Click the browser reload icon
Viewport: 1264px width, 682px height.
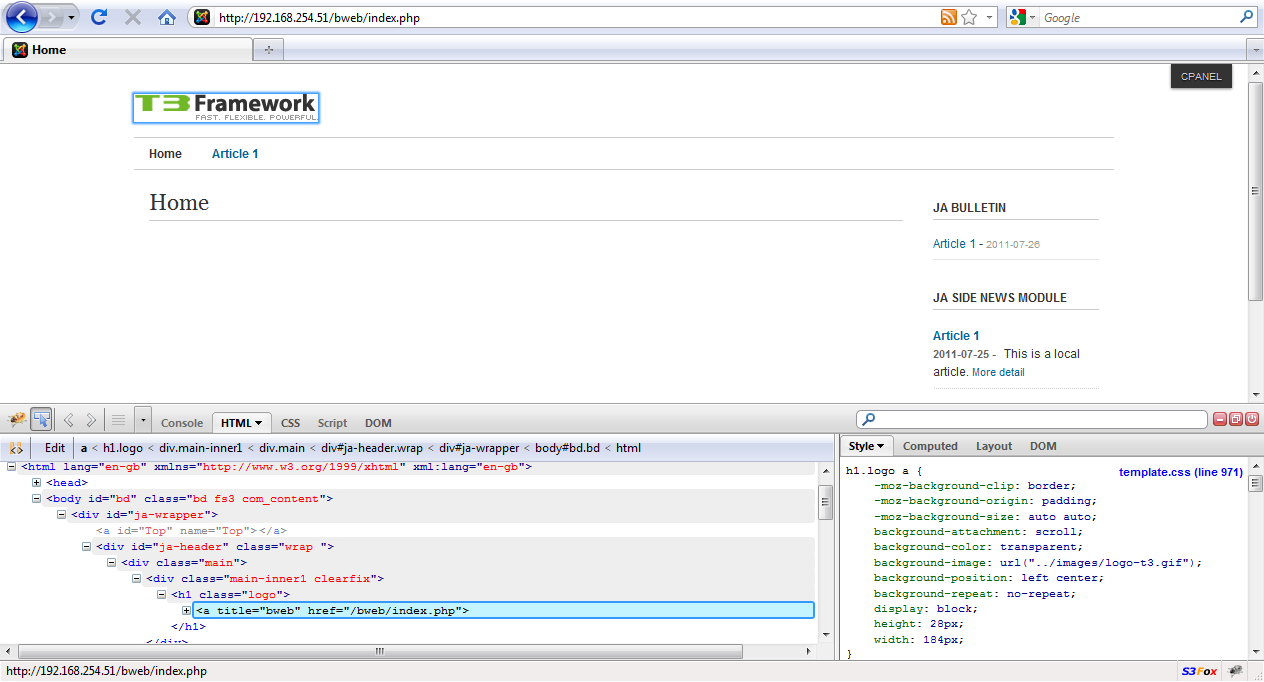[99, 17]
